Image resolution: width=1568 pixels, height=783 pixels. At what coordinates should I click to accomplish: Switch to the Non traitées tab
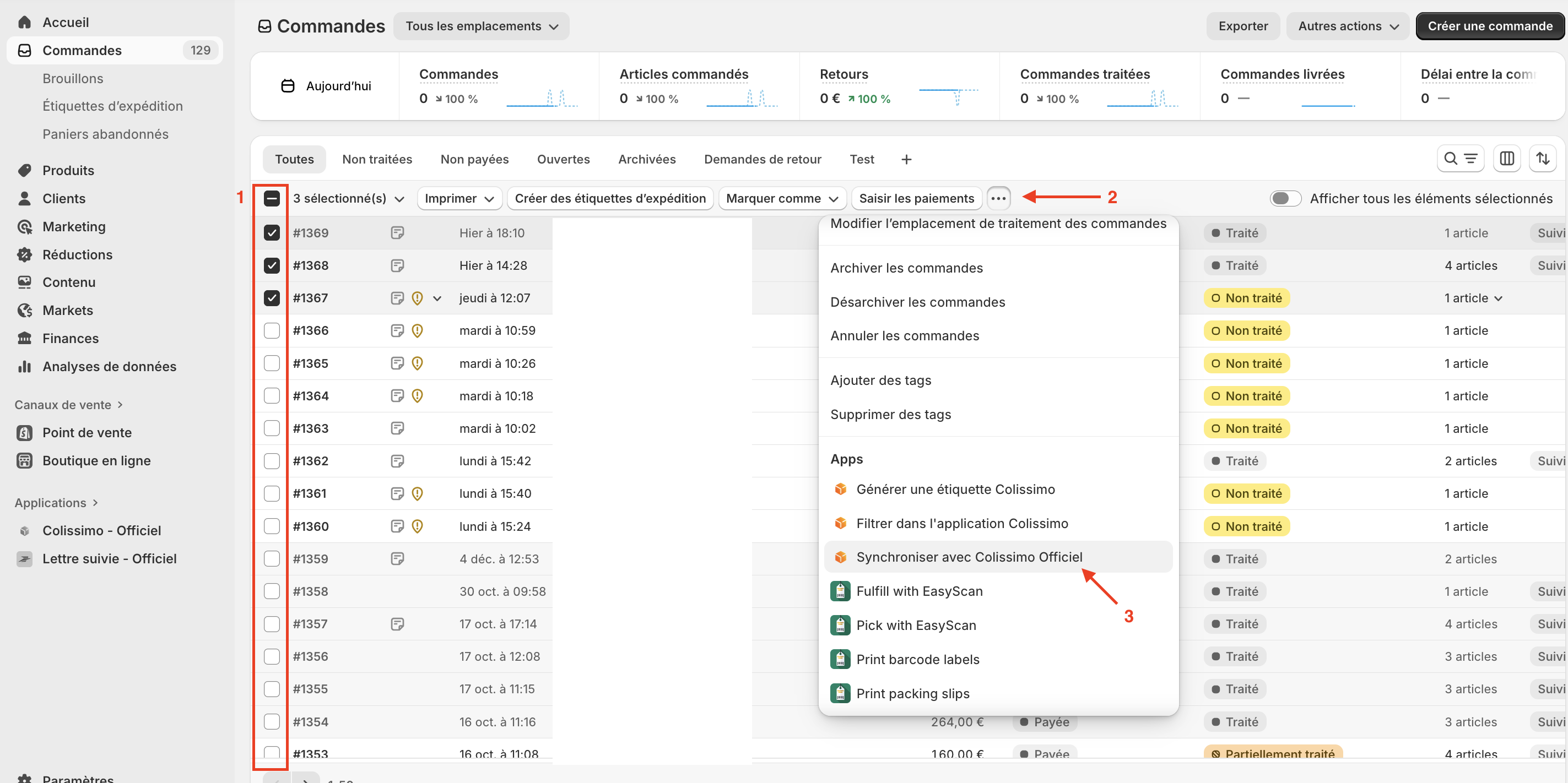point(377,159)
